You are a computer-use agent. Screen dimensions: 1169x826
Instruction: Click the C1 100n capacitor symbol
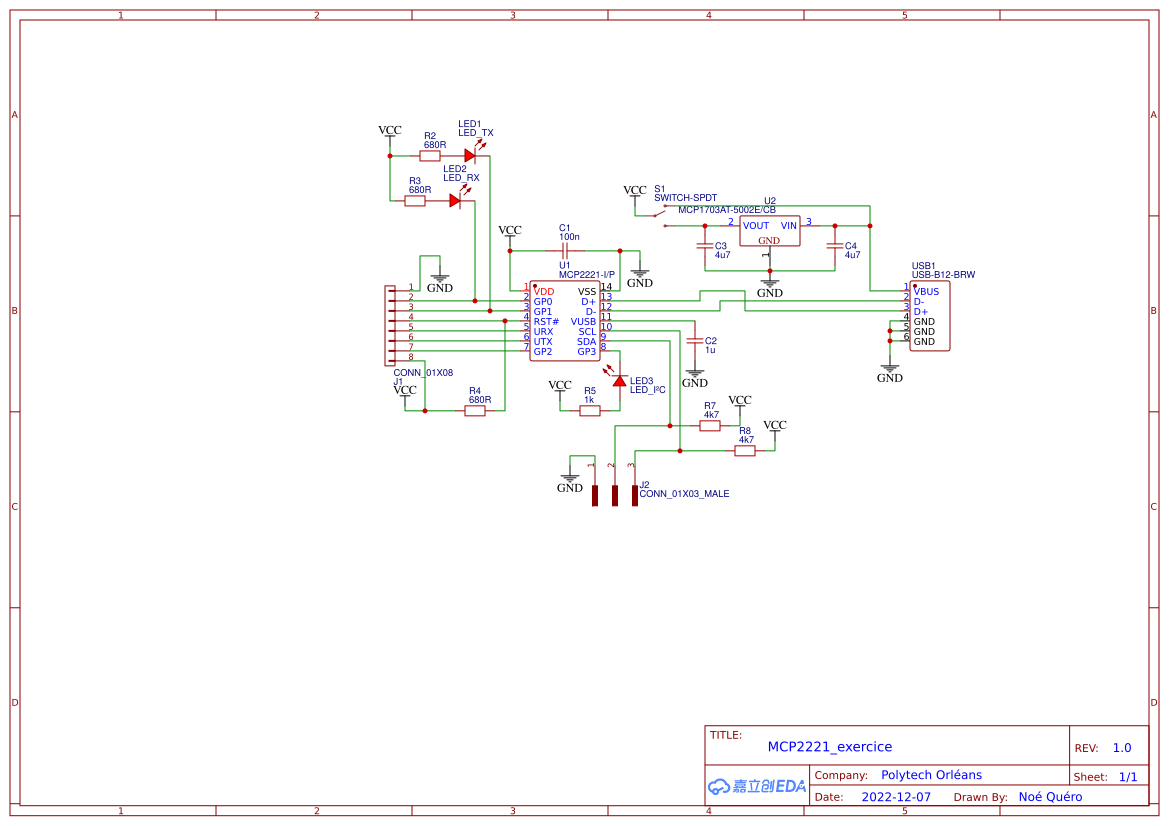pyautogui.click(x=564, y=250)
